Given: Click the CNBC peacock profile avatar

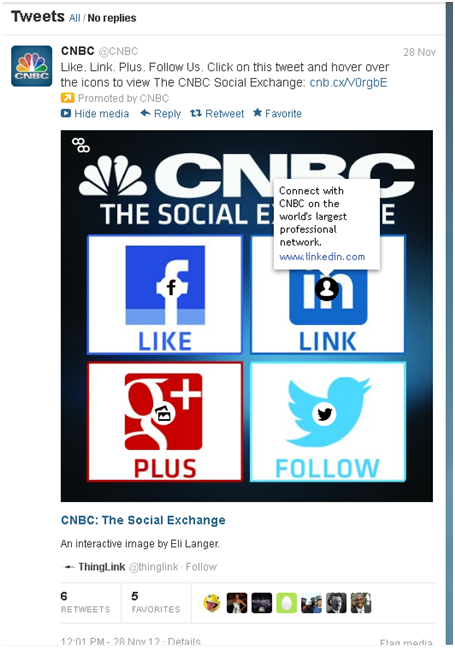Looking at the screenshot, I should click(x=31, y=66).
